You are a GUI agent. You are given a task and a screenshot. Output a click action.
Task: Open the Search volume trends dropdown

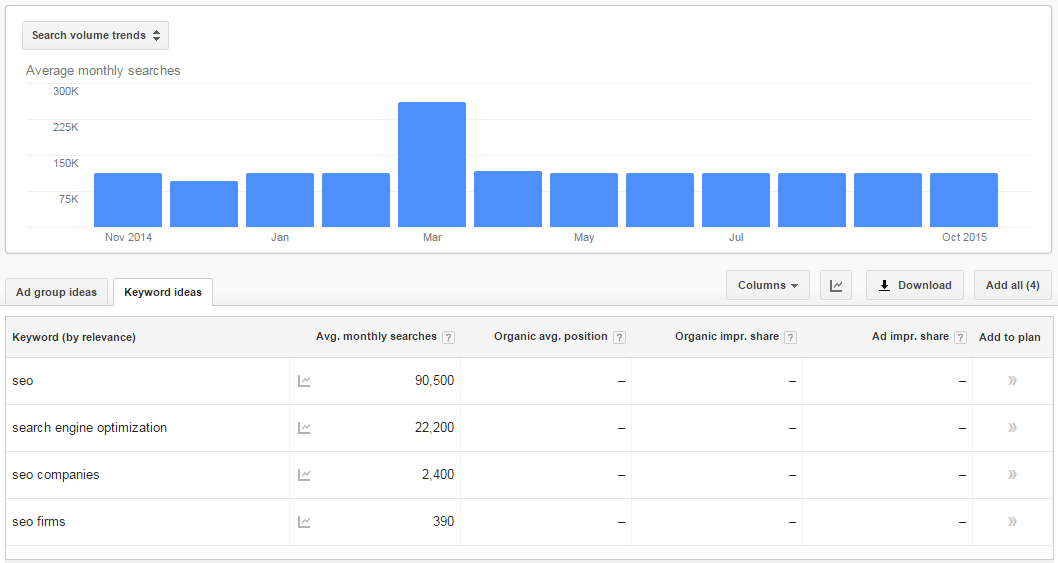(95, 35)
